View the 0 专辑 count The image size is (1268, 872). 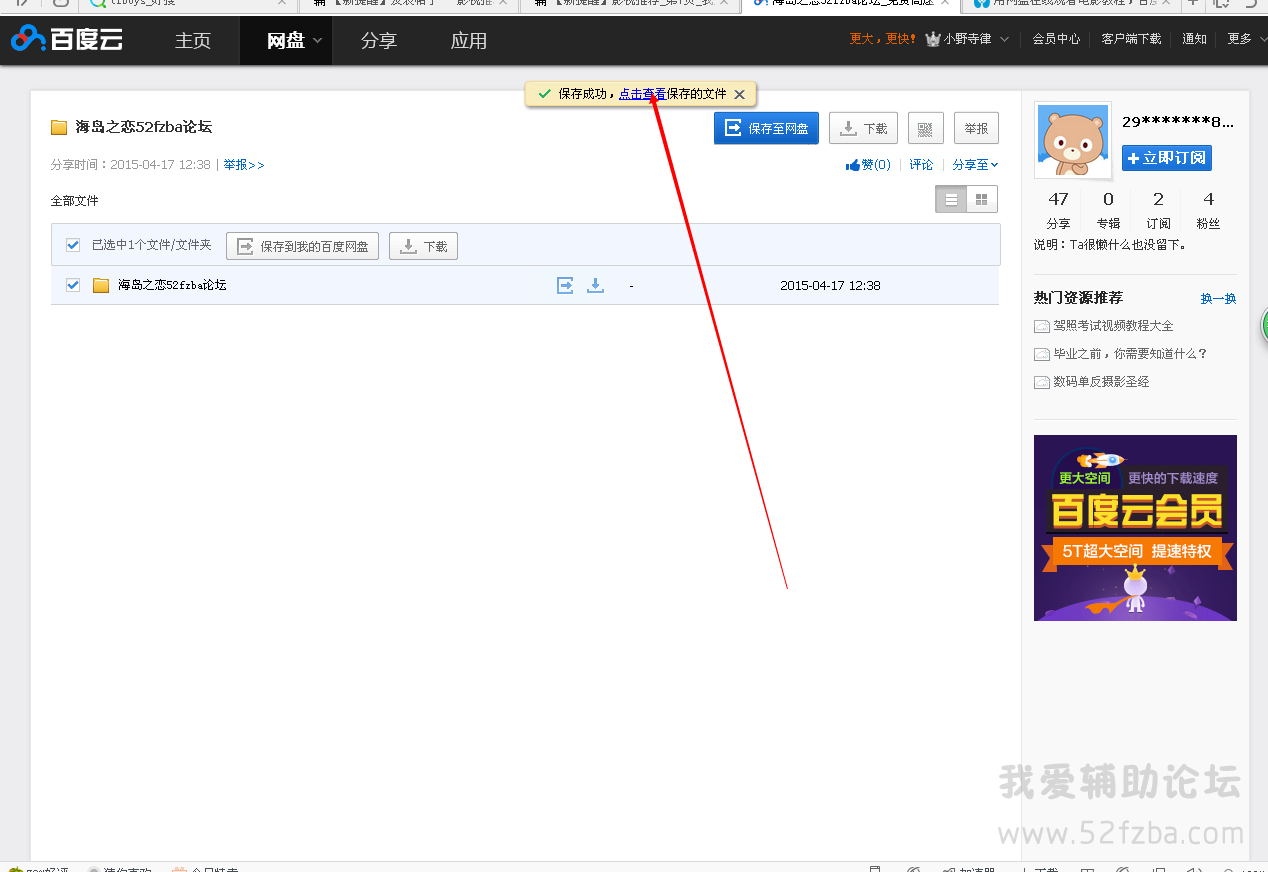[x=1108, y=210]
